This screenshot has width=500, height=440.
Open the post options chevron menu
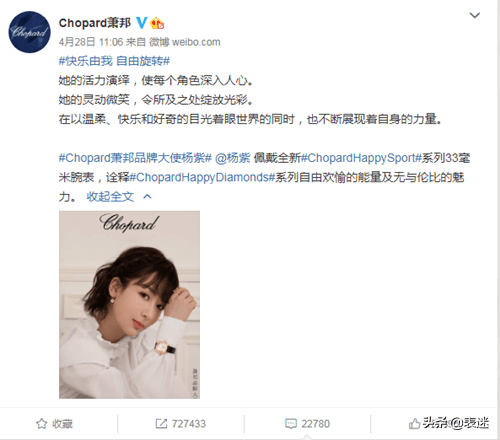[x=475, y=15]
